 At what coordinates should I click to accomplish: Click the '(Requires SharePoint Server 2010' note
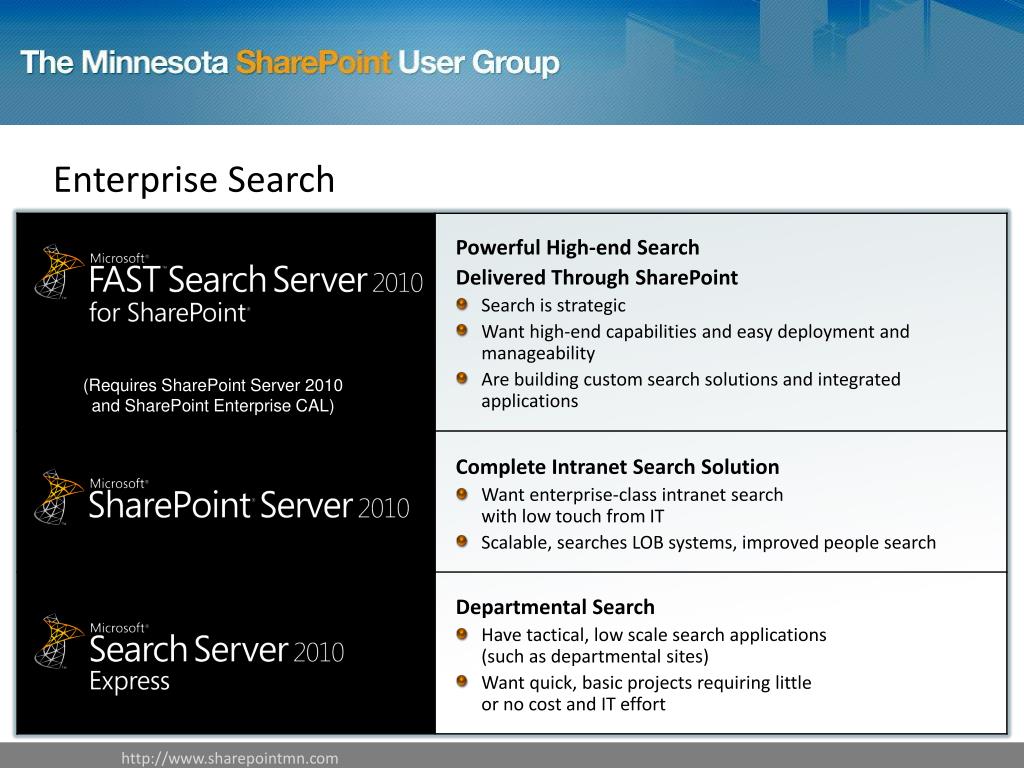213,385
